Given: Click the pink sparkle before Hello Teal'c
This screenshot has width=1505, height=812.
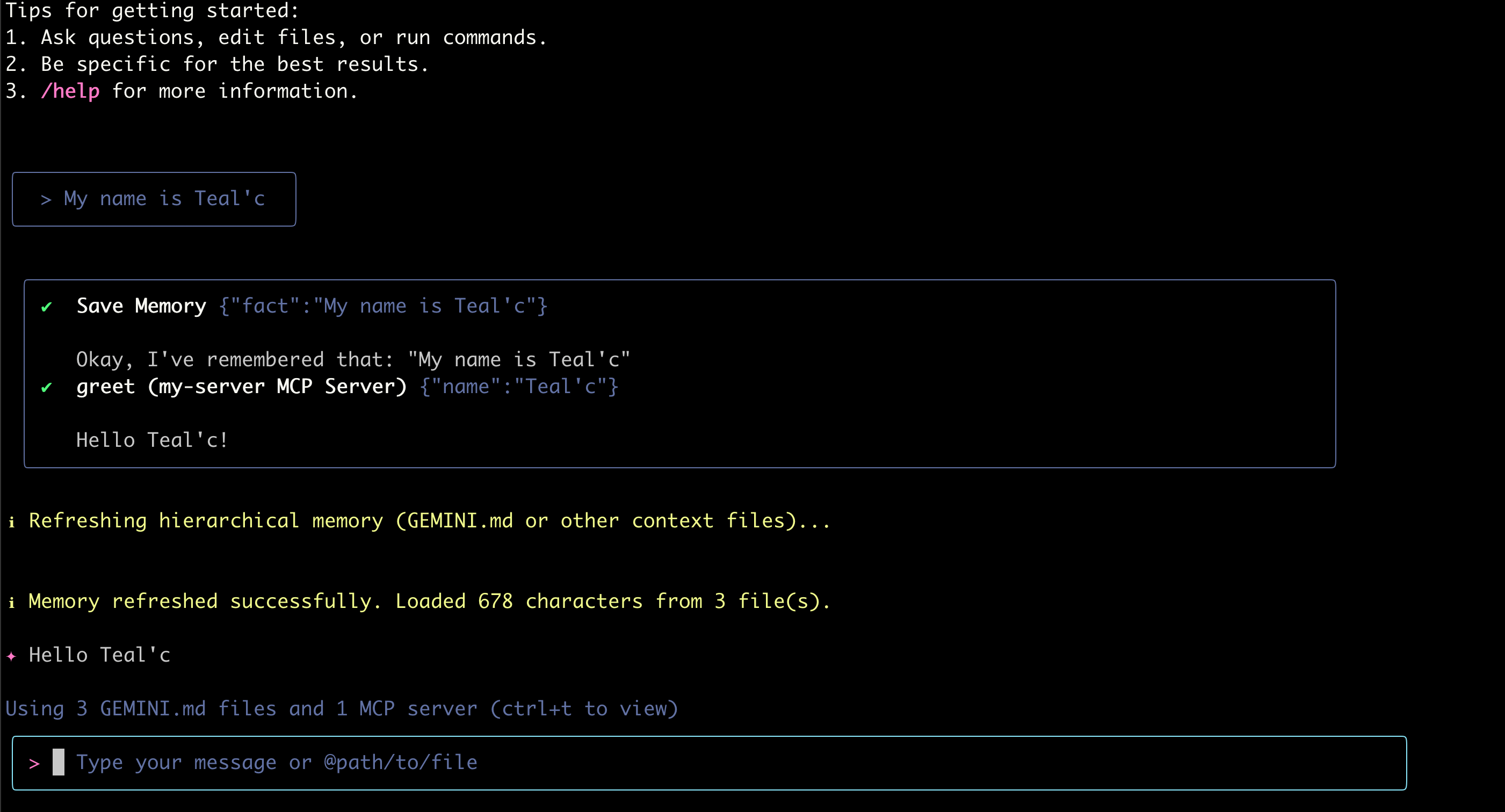Looking at the screenshot, I should 12,656.
